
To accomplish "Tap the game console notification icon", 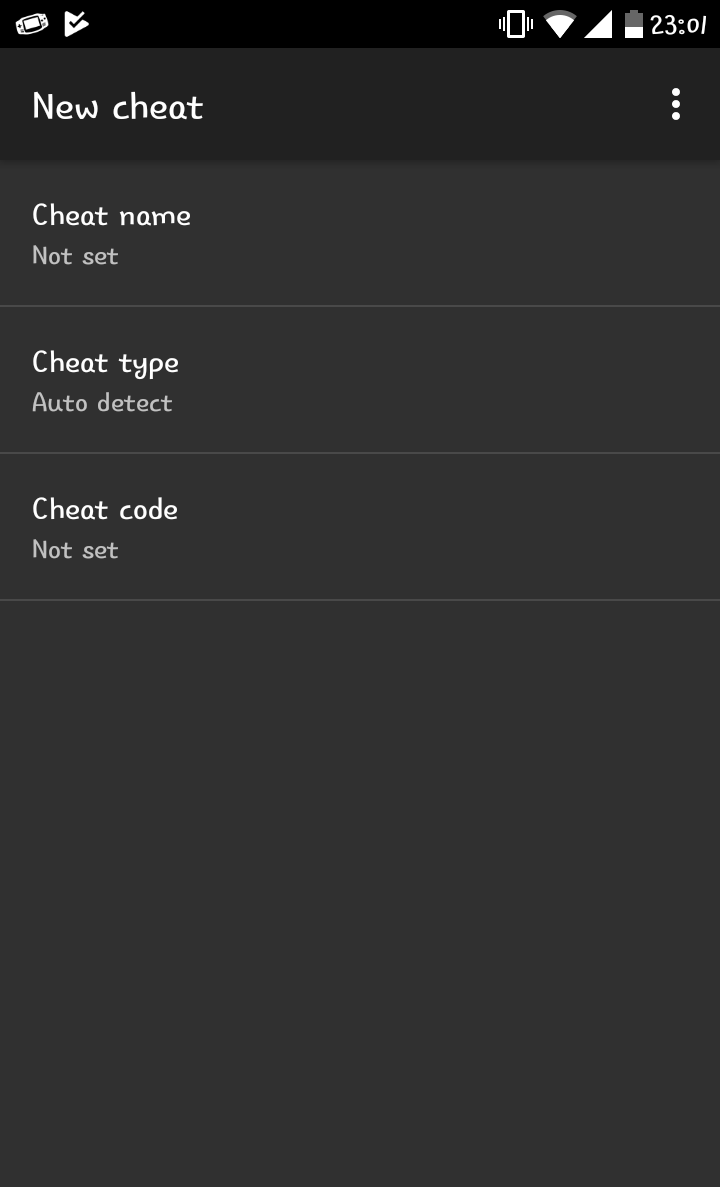I will coord(31,24).
